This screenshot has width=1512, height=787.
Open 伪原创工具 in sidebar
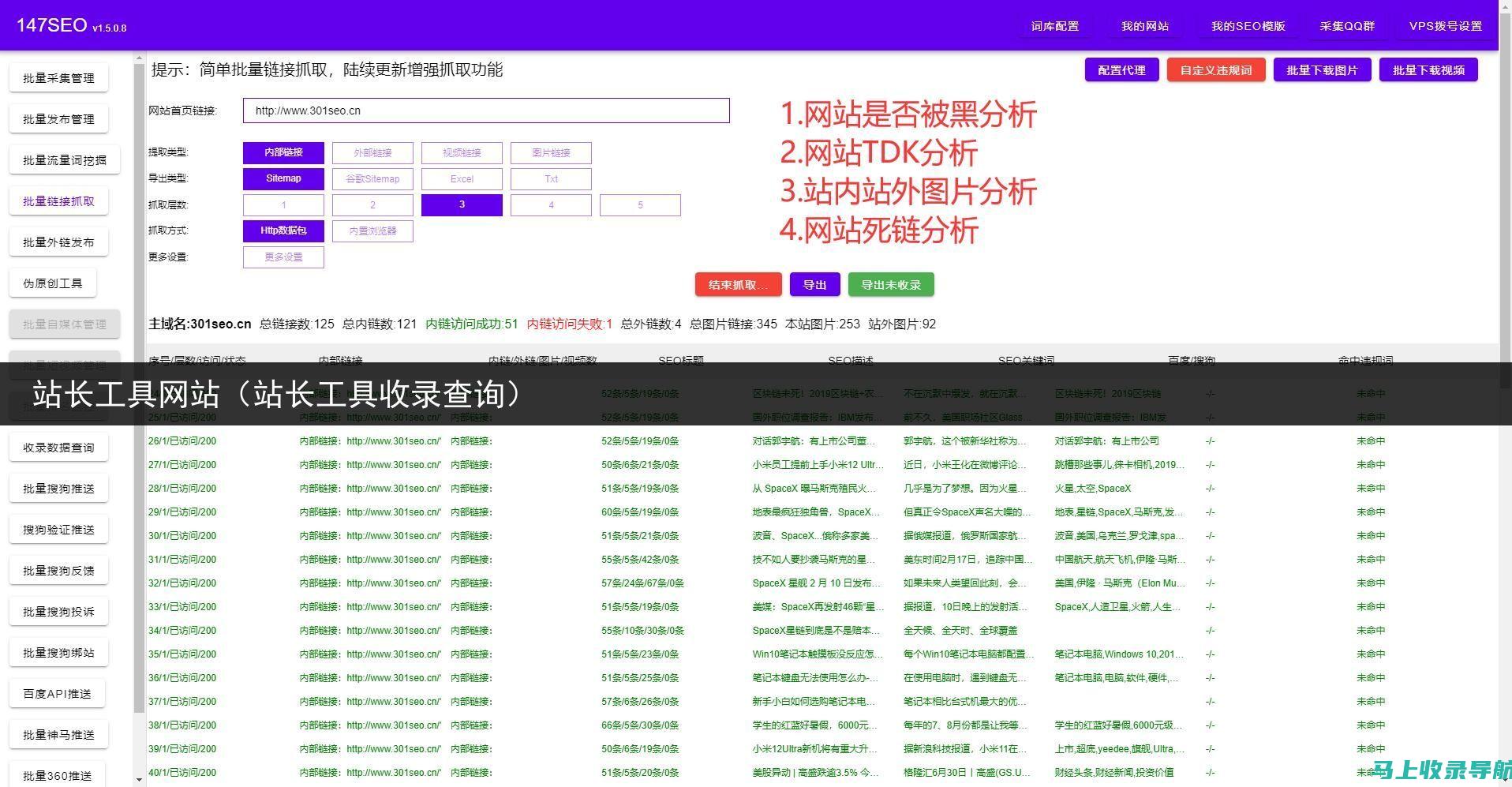point(53,283)
